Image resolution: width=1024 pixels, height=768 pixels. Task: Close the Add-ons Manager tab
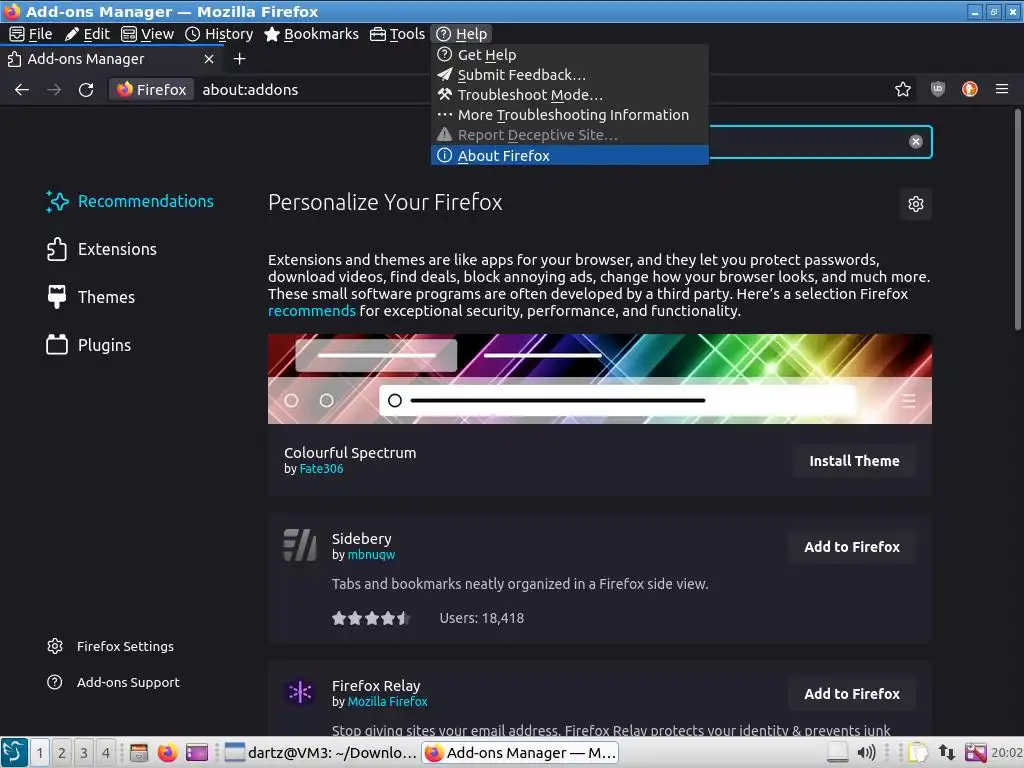tap(209, 59)
